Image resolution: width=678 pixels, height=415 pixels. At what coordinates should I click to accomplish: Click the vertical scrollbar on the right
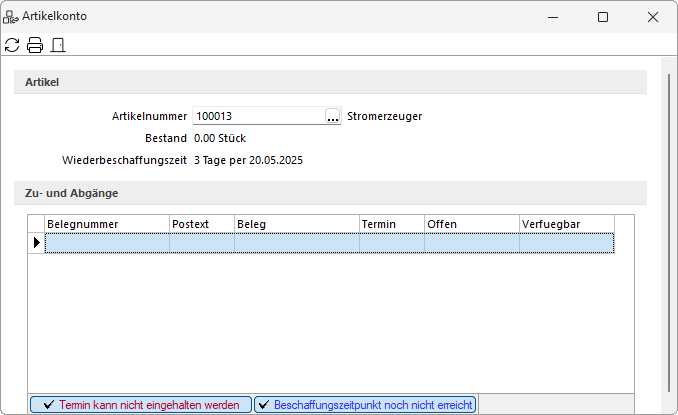pos(670,230)
